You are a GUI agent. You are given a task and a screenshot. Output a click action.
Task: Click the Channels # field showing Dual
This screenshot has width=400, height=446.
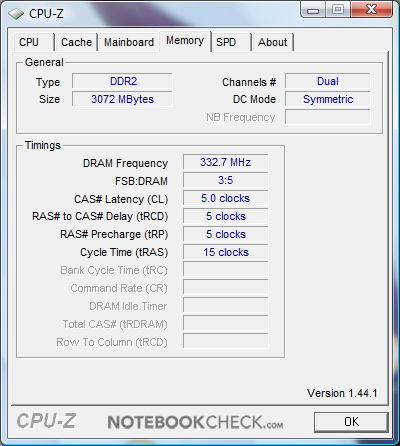(328, 81)
